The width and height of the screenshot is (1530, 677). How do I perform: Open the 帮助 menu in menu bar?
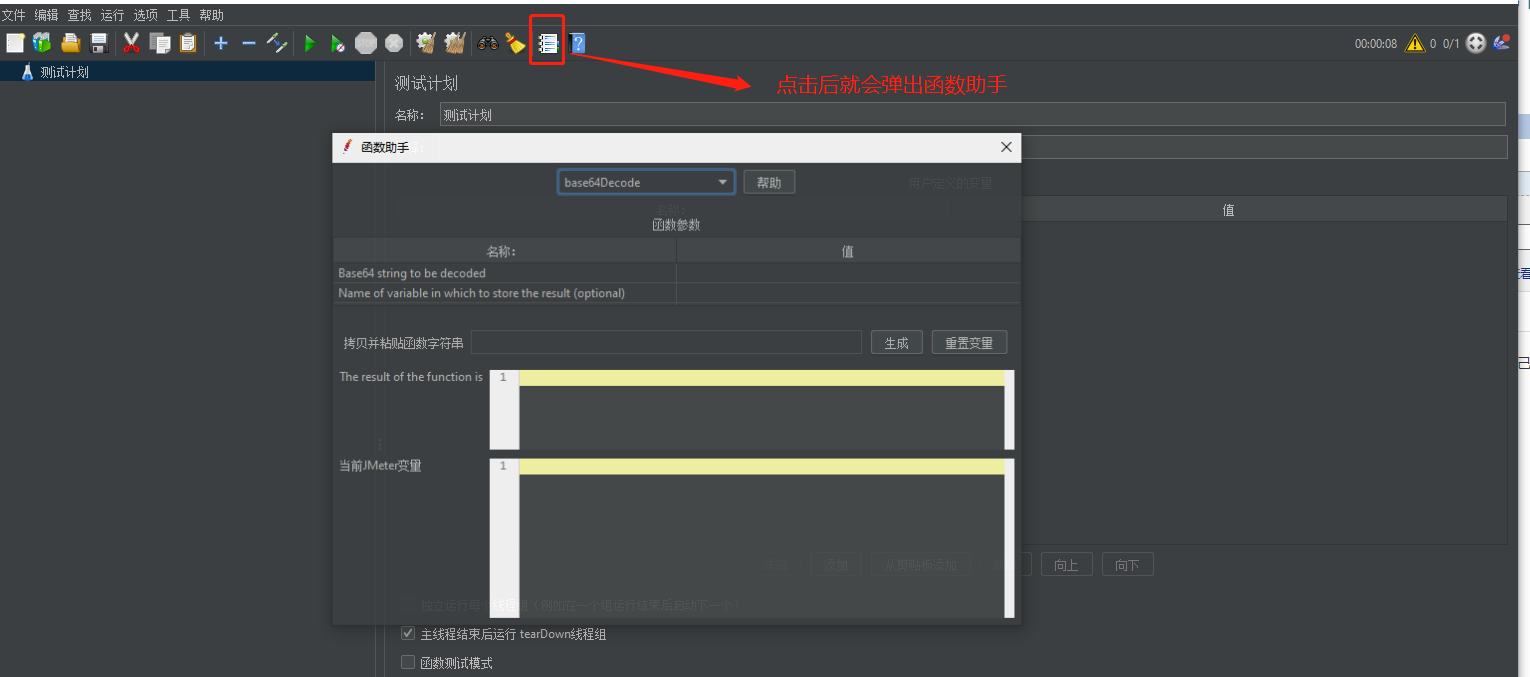pyautogui.click(x=212, y=15)
